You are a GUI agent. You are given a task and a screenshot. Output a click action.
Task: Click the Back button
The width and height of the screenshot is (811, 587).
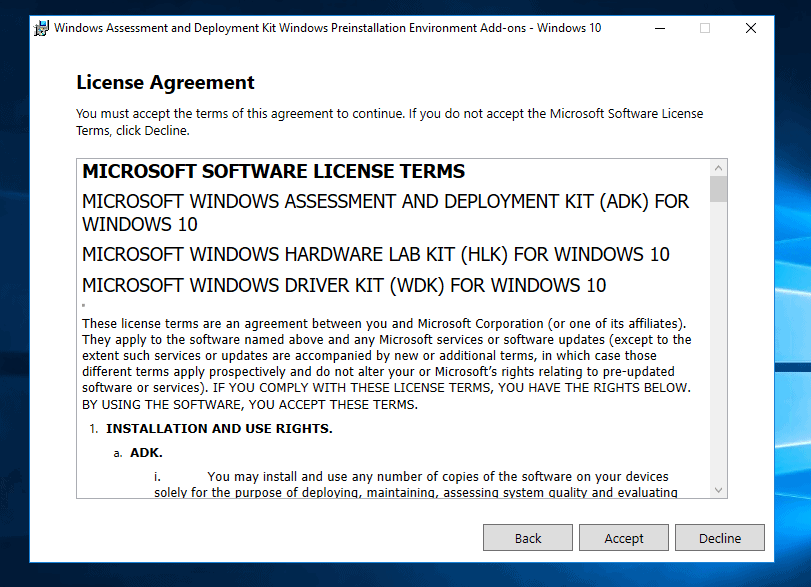pos(527,537)
